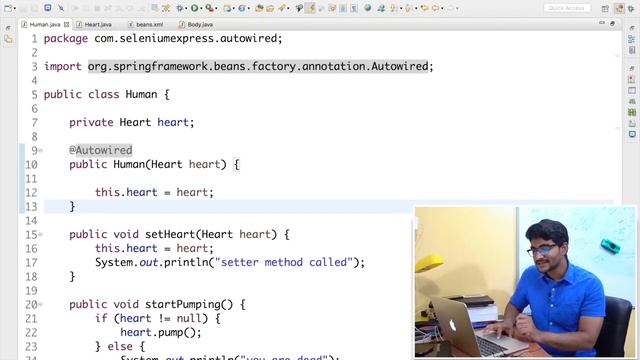Collapse the @Autowired constructor fold
The image size is (640, 360).
pos(40,151)
